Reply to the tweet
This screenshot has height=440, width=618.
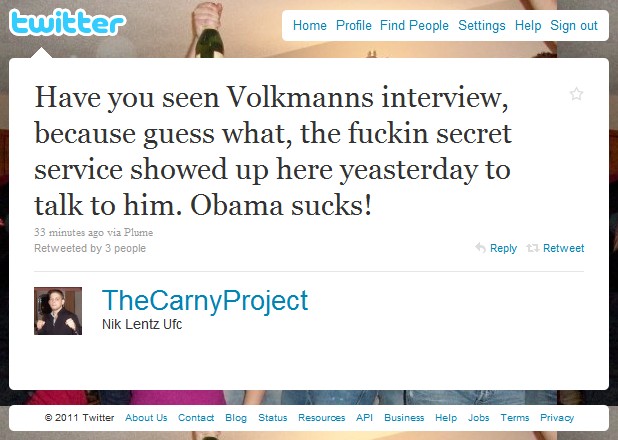pos(503,248)
